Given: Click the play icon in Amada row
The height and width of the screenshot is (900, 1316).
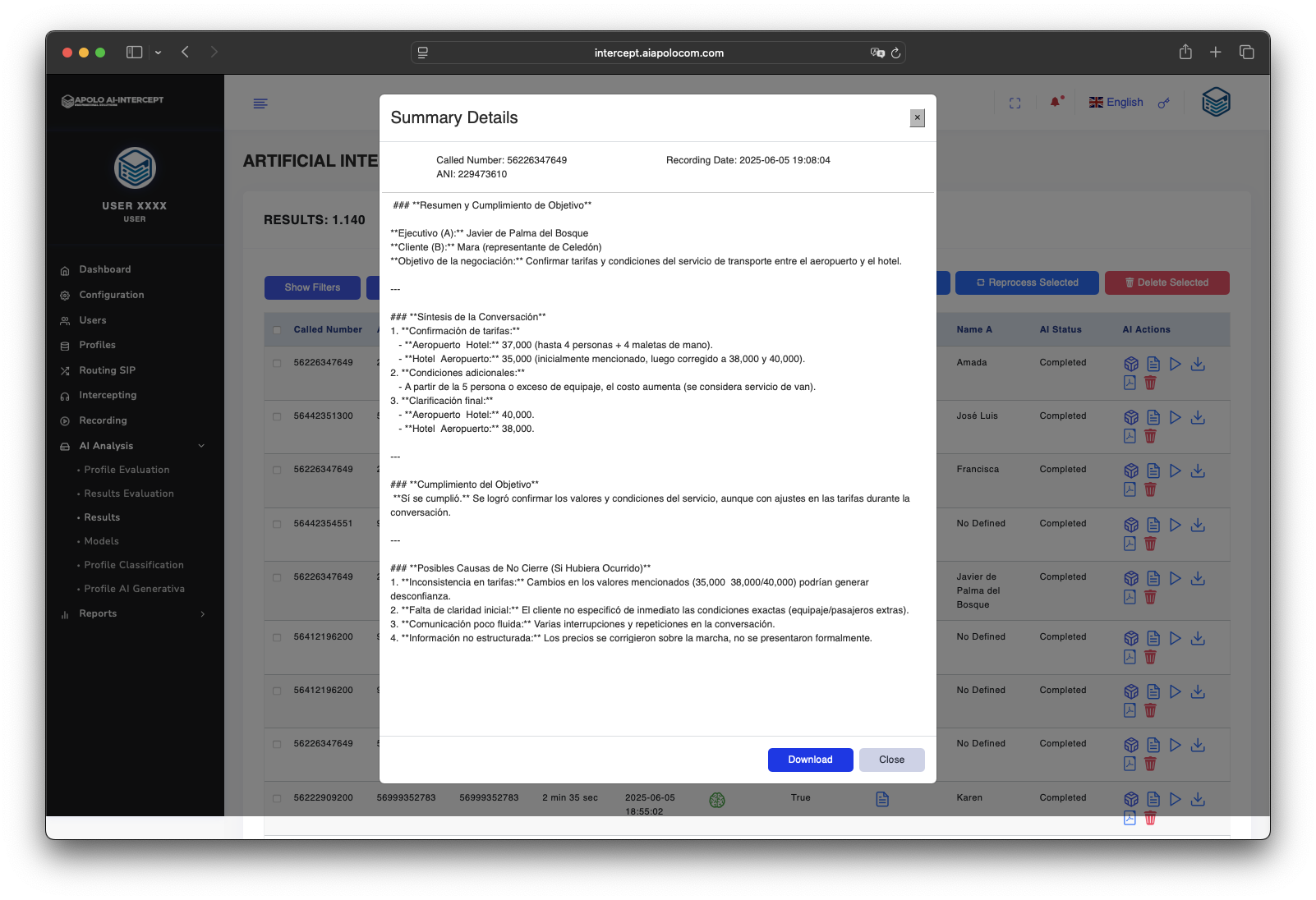Looking at the screenshot, I should [x=1175, y=364].
